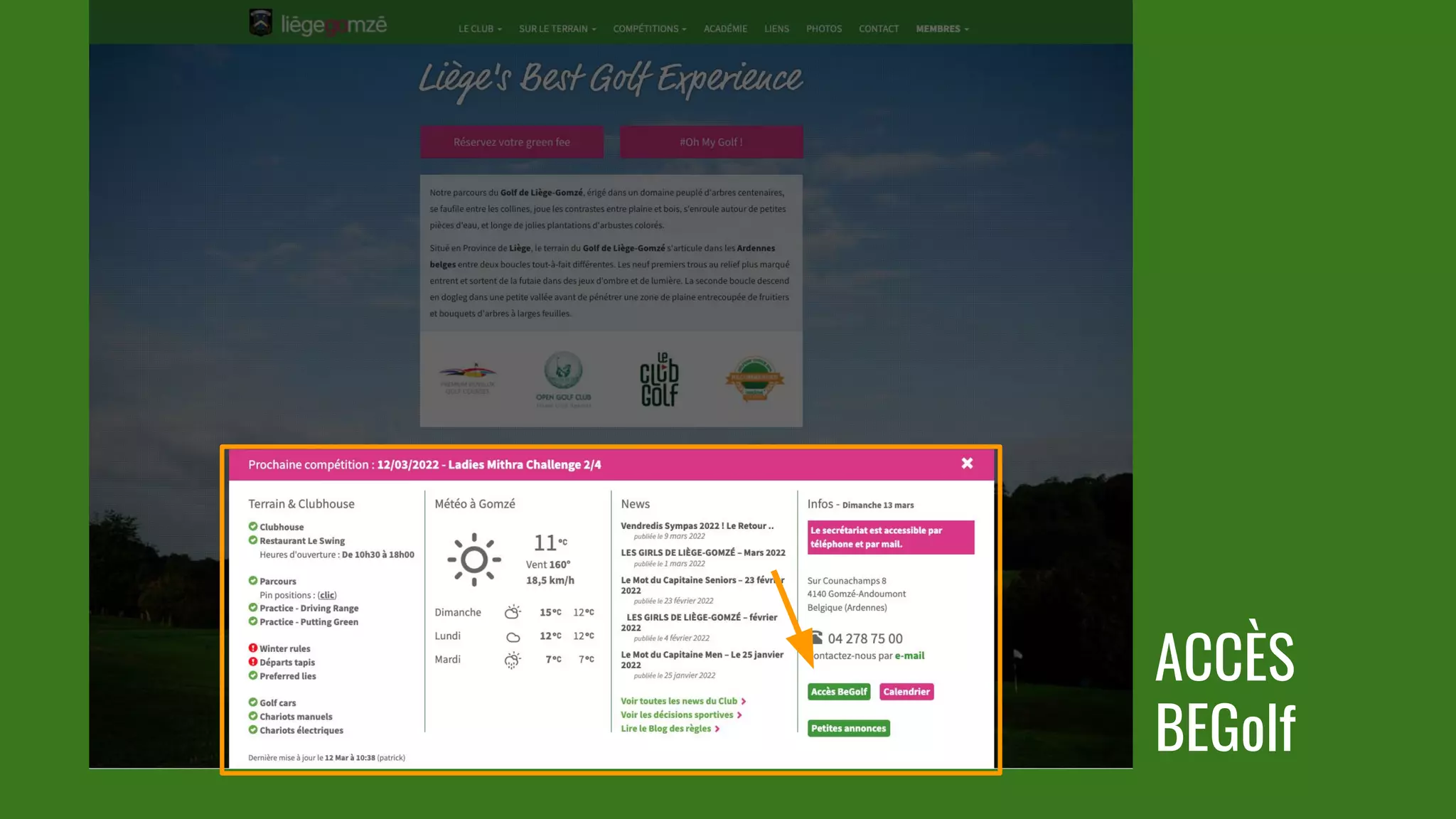Open the Sur le terrain dropdown
This screenshot has width=1456, height=819.
(557, 29)
